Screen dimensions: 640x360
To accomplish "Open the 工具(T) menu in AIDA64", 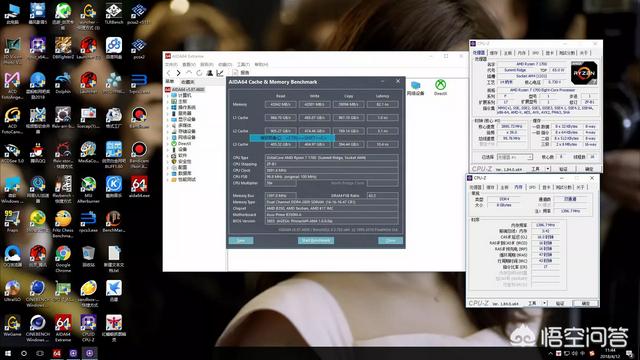I will [243, 64].
